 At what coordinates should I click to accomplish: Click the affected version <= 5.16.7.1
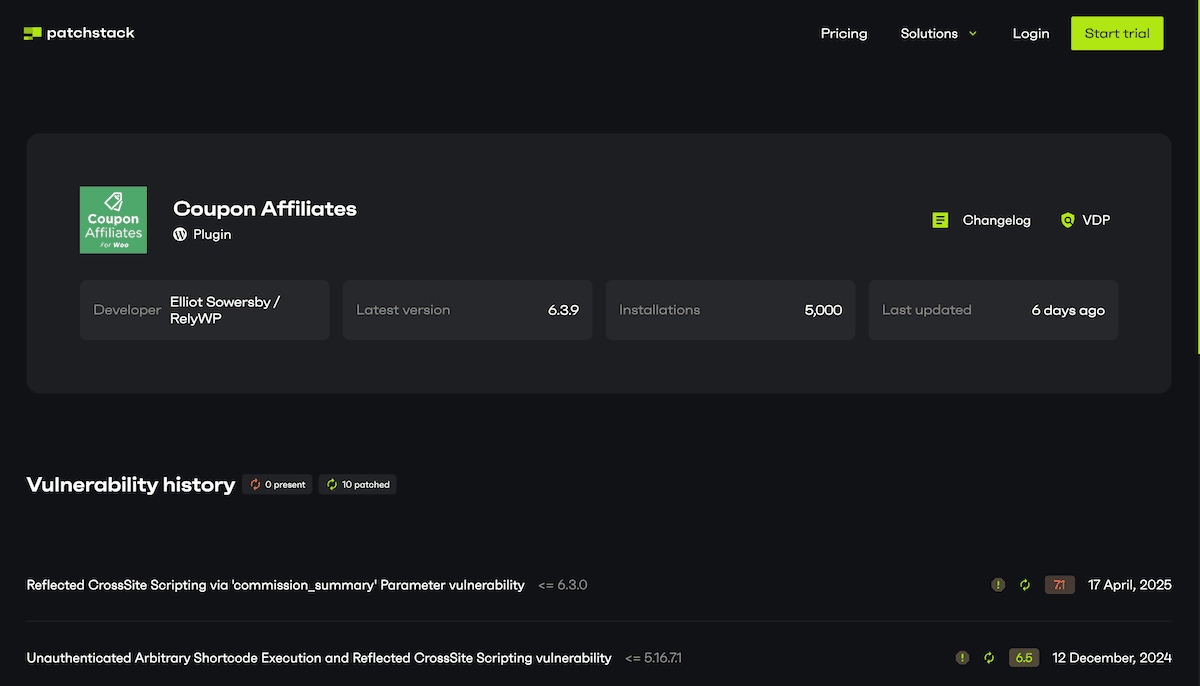(654, 658)
